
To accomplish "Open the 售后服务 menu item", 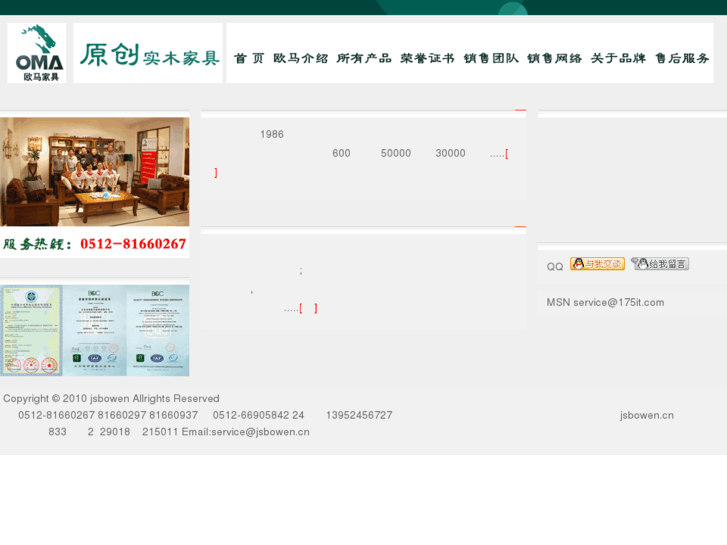I will click(x=682, y=58).
